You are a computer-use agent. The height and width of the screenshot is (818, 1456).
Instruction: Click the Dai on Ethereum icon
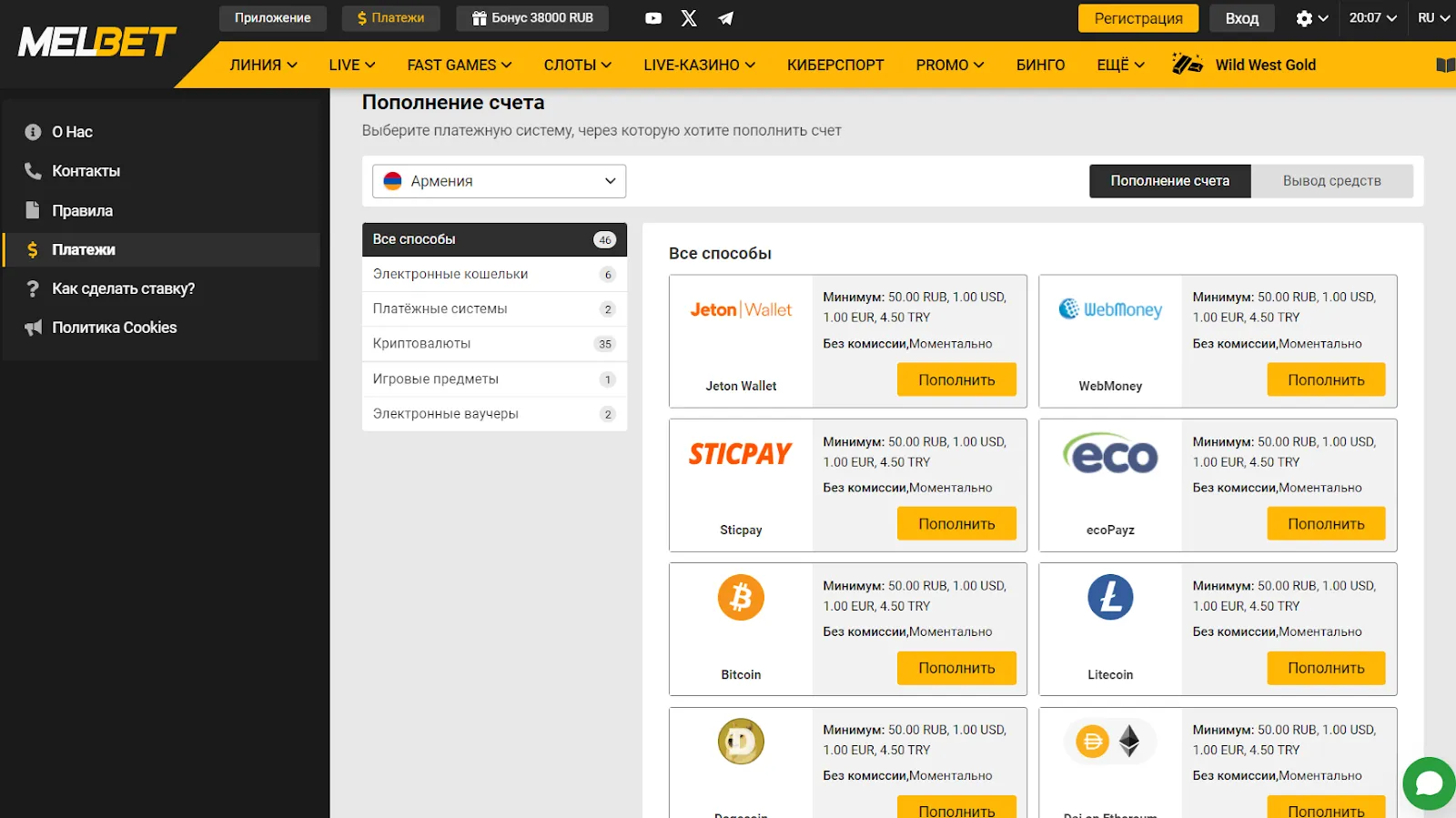pos(1110,742)
